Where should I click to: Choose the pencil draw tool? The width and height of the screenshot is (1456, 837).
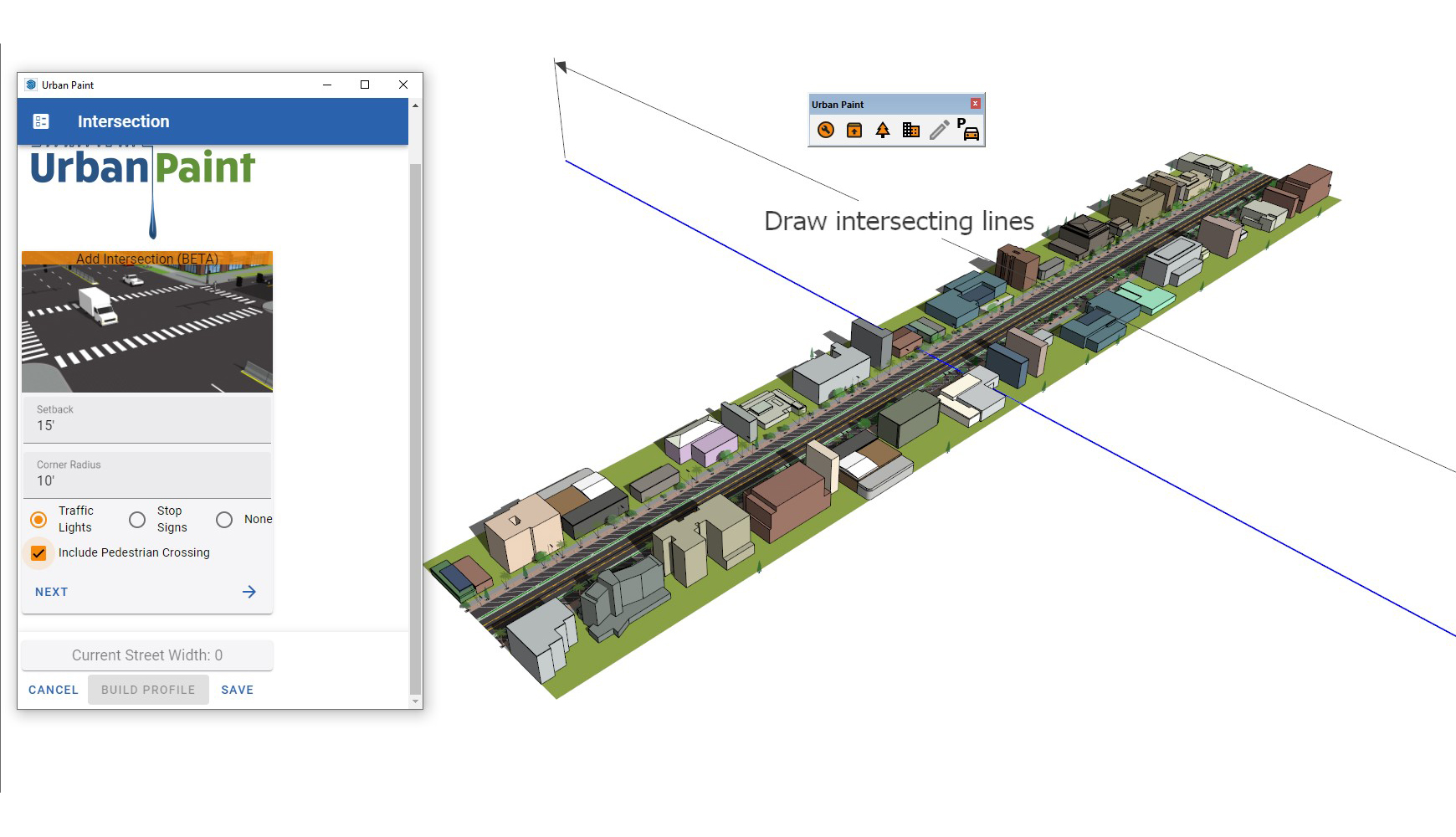point(940,130)
